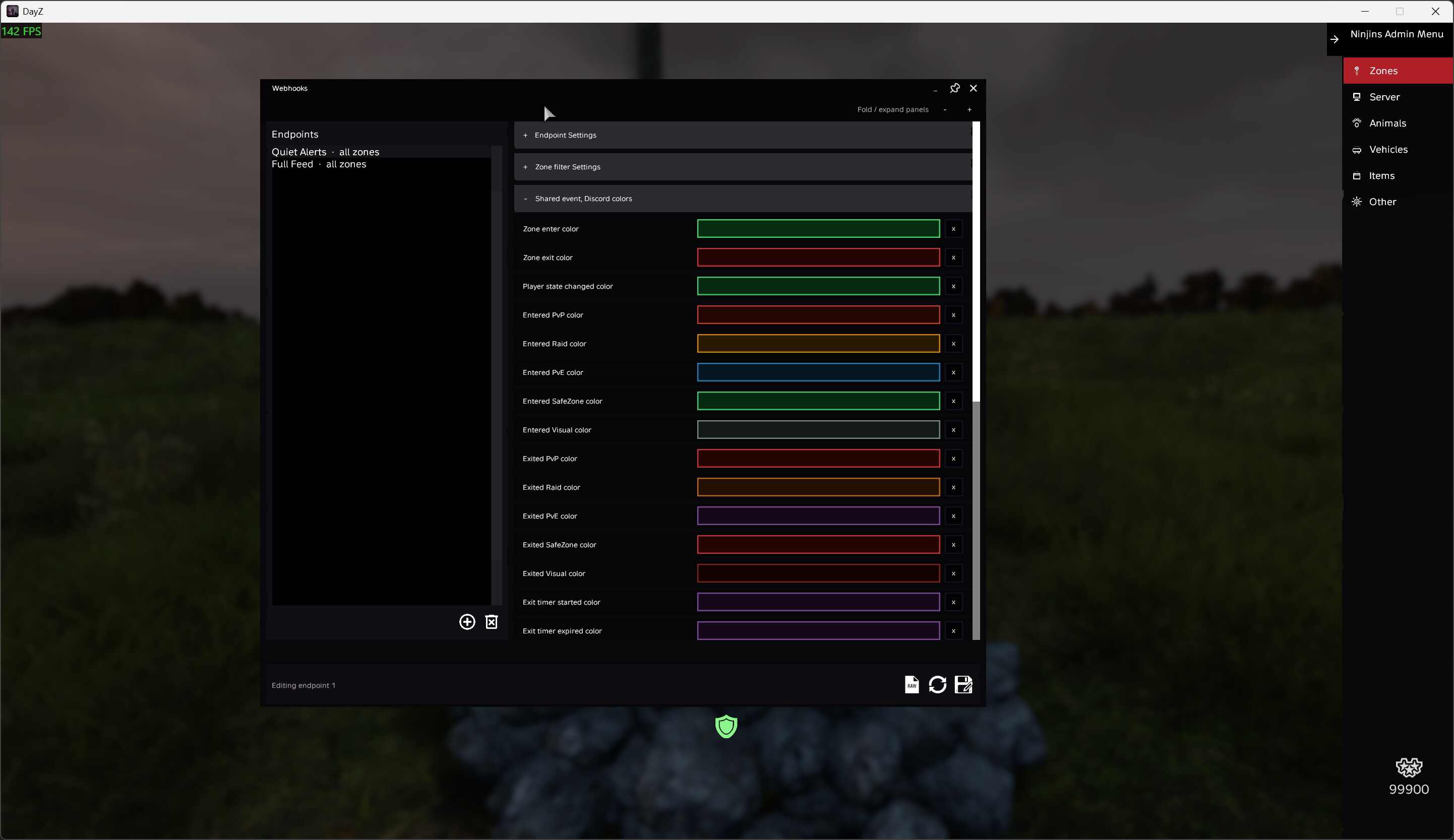Fold all panels with minus button
This screenshot has width=1454, height=840.
[945, 109]
